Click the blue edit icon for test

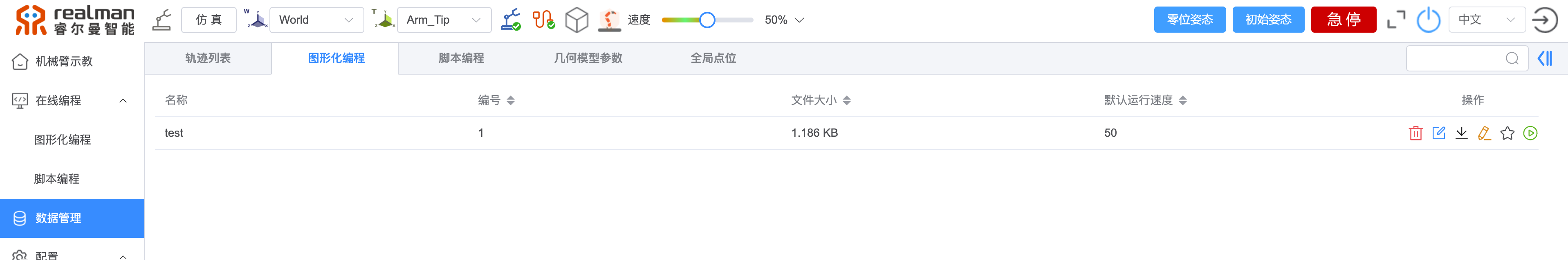(x=1438, y=133)
